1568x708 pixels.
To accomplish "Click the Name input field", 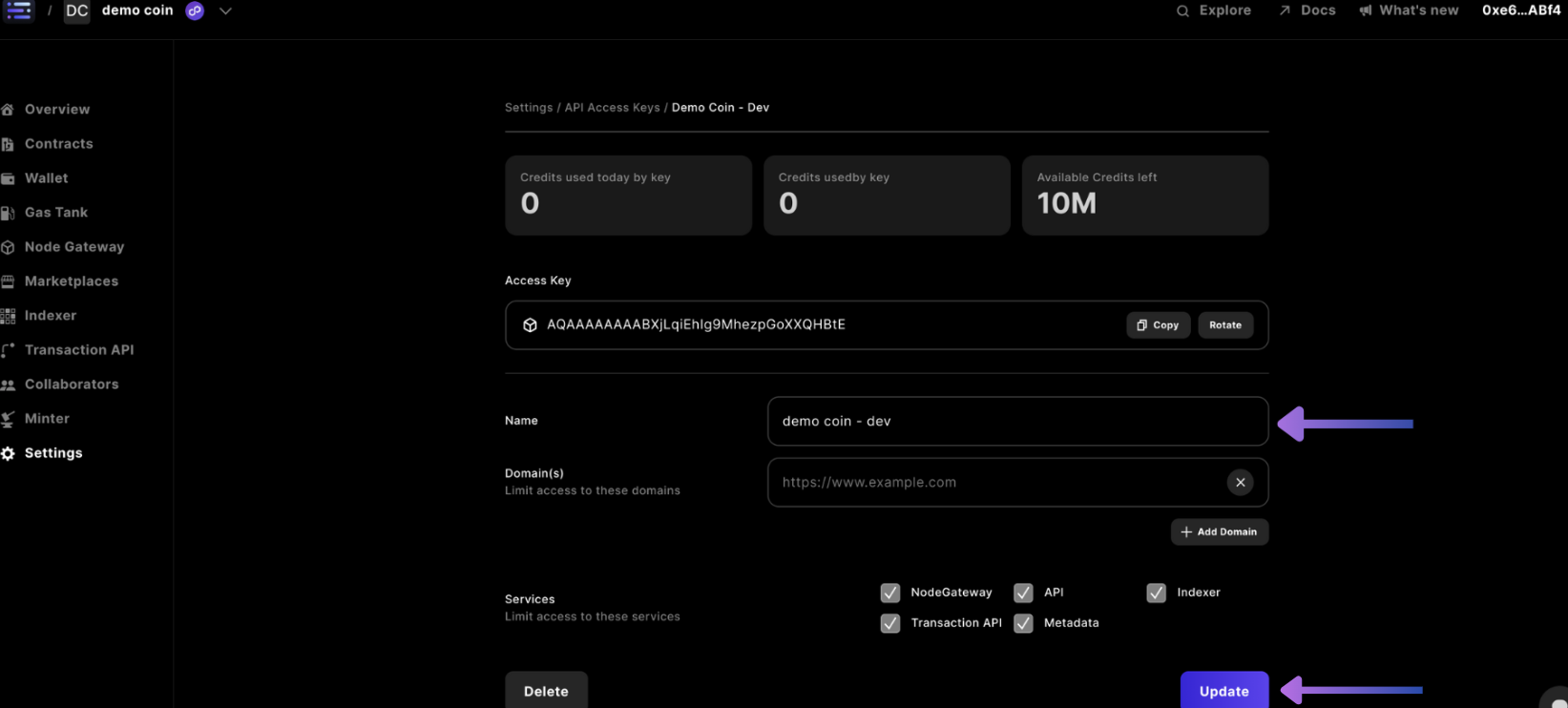I will pyautogui.click(x=1016, y=422).
